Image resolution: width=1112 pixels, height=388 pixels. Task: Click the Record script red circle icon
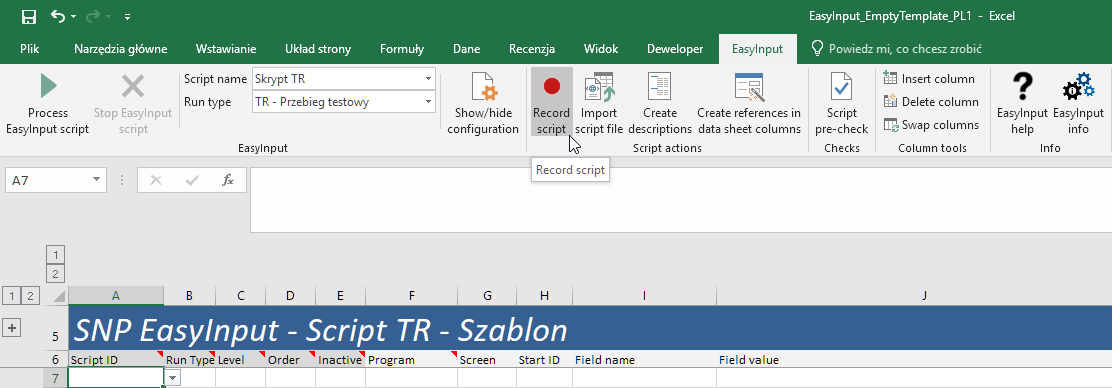552,86
